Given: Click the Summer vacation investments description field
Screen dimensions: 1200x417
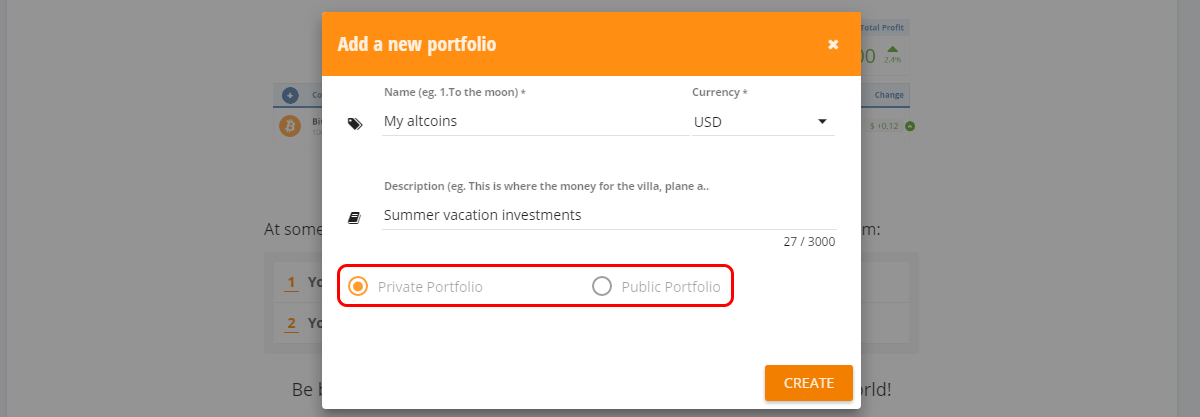Looking at the screenshot, I should click(x=608, y=215).
